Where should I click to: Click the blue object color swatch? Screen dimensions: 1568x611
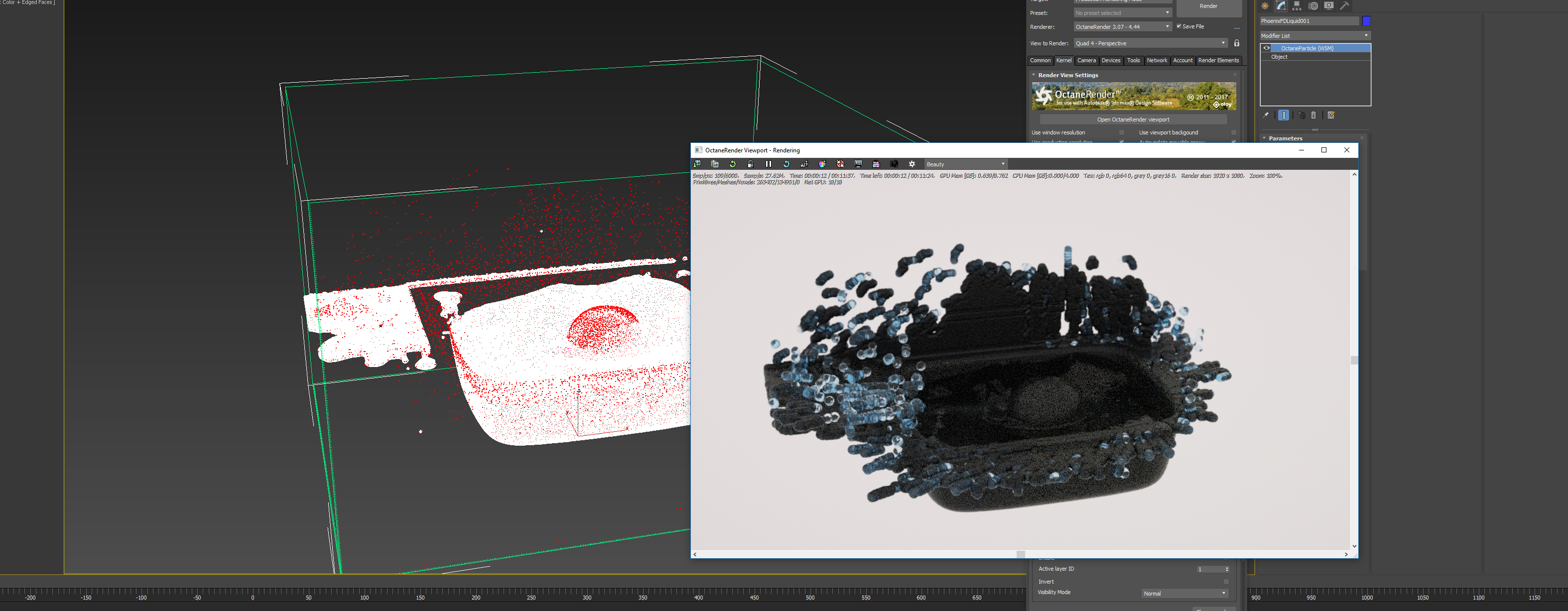[1367, 21]
